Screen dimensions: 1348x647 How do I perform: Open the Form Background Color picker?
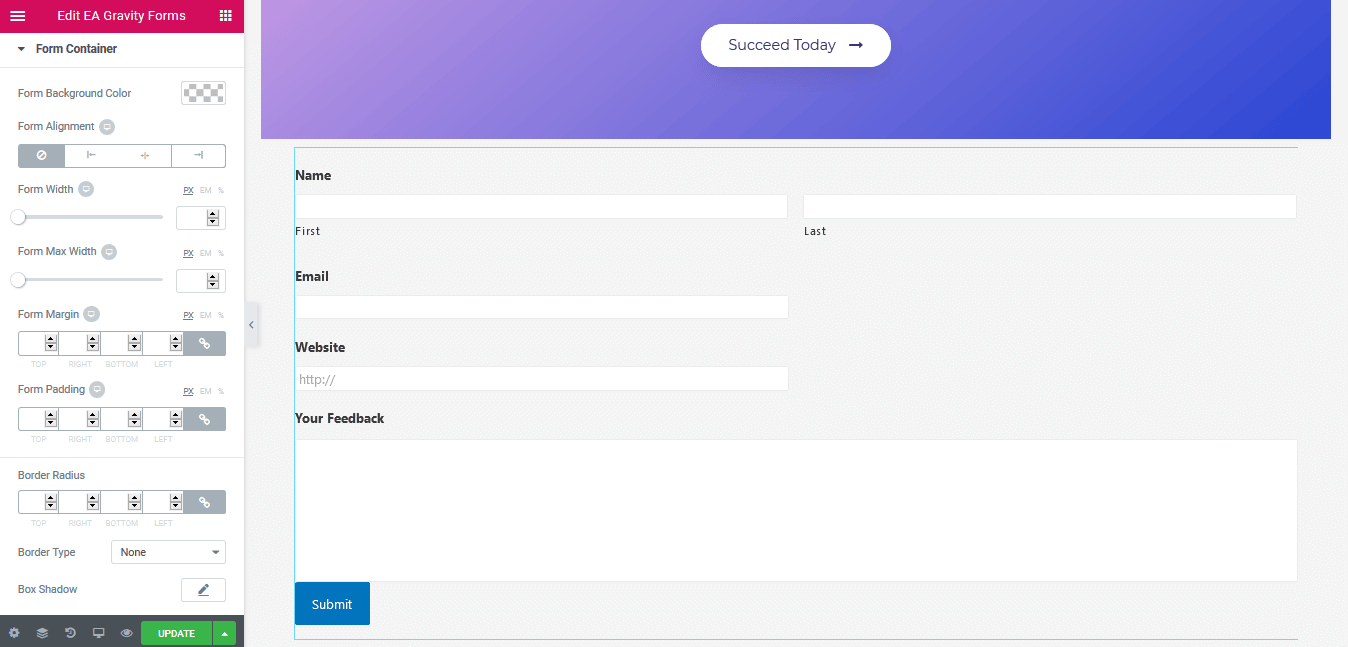point(203,92)
